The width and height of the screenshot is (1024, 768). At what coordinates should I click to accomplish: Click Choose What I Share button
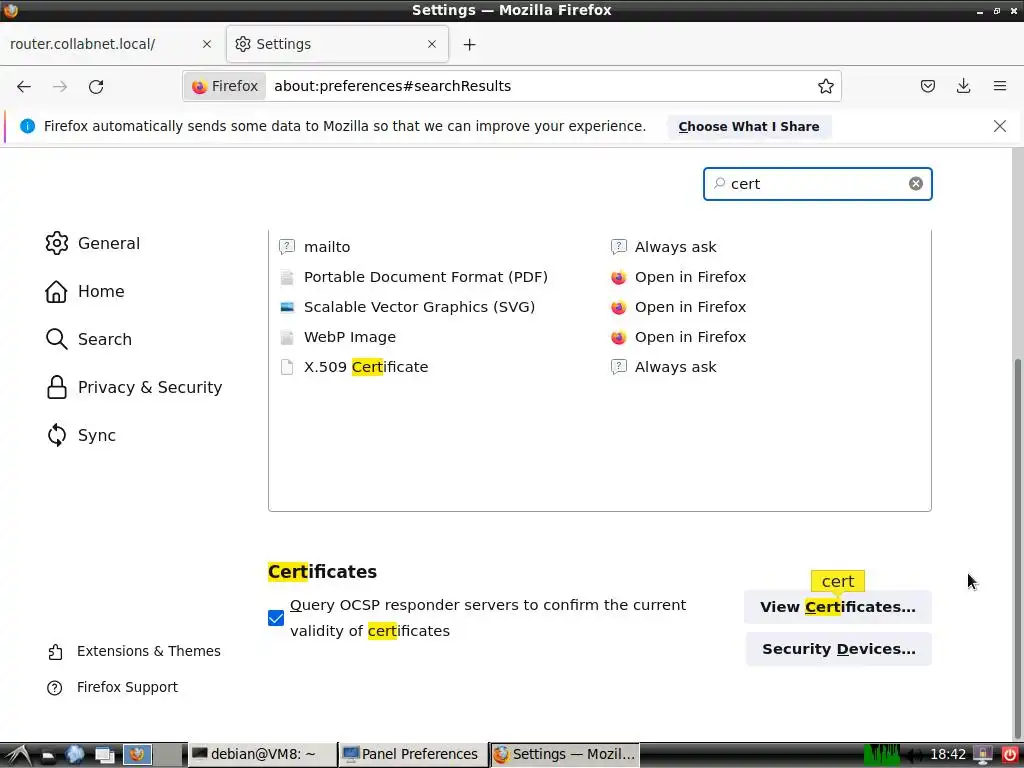click(749, 127)
